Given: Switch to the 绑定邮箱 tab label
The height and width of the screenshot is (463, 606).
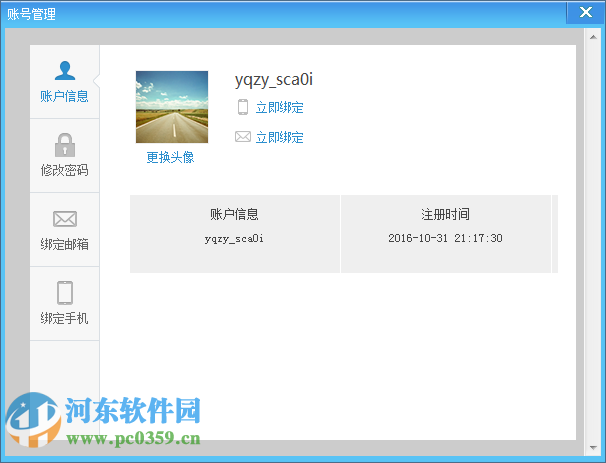Looking at the screenshot, I should pos(65,244).
